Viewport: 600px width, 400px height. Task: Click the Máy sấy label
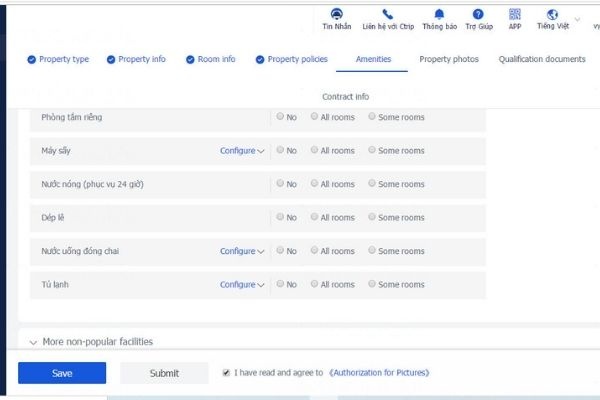click(56, 151)
